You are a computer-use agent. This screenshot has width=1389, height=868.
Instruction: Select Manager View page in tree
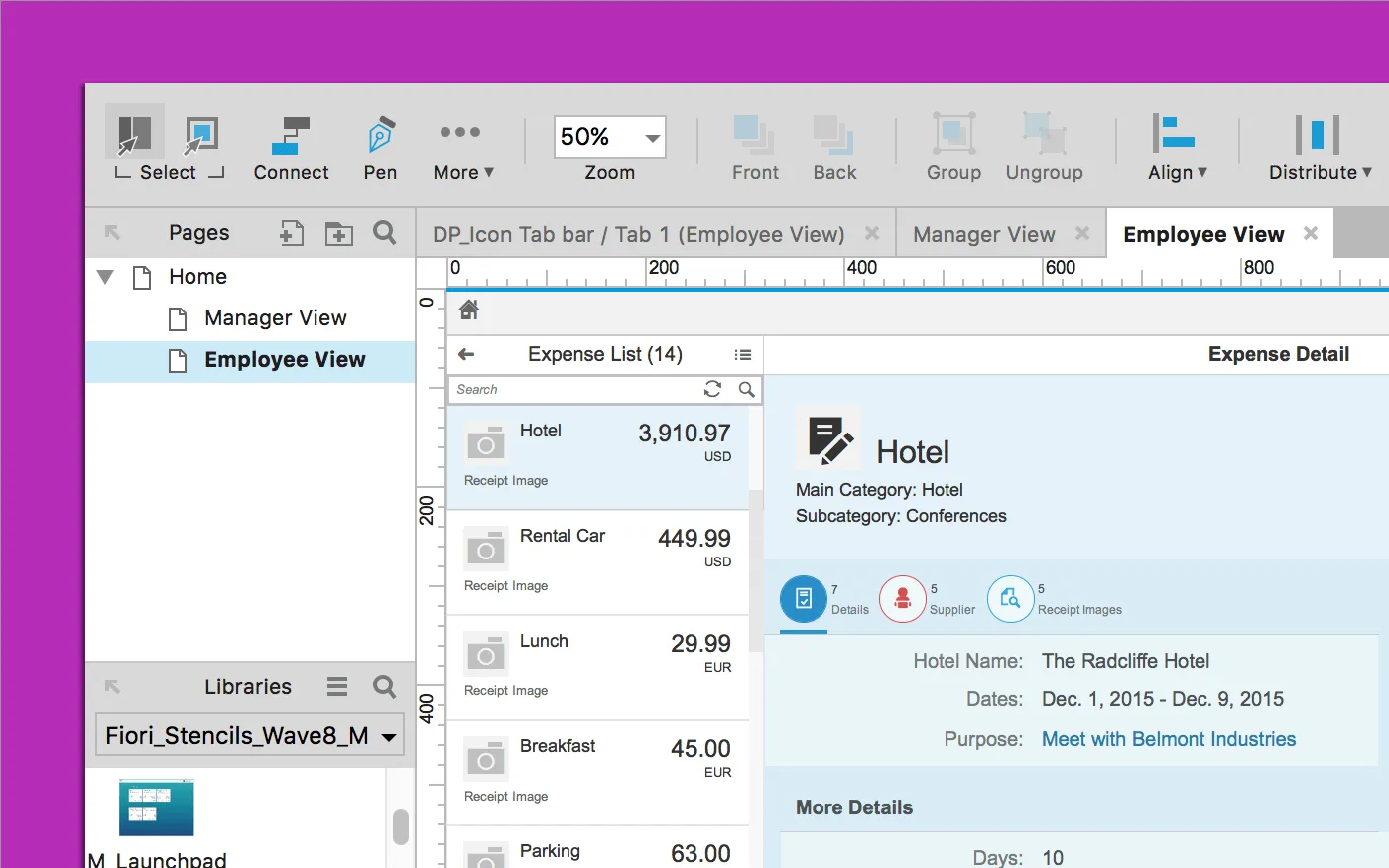[275, 318]
